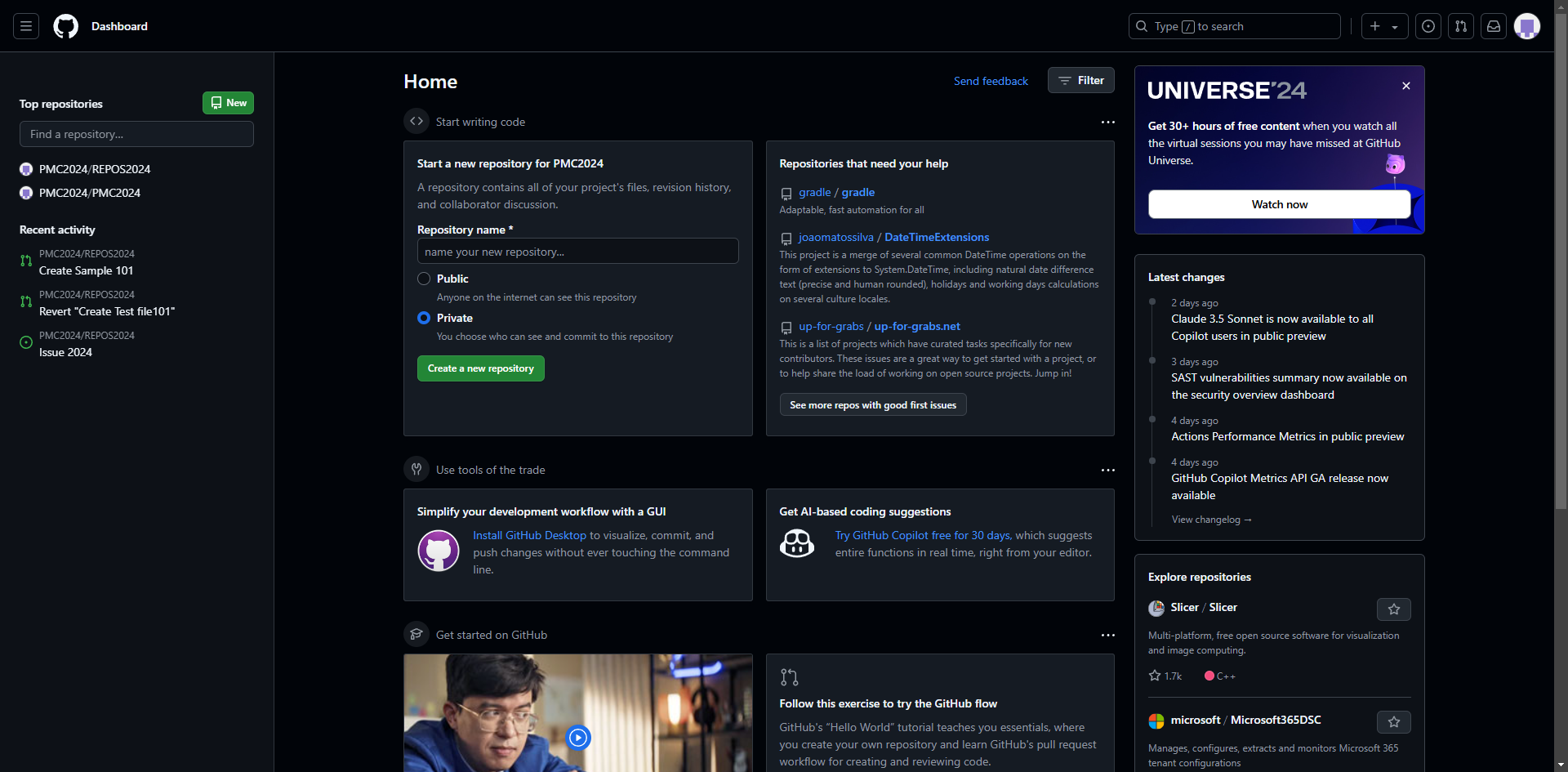This screenshot has height=772, width=1568.
Task: Click Create a new repository
Action: pos(480,368)
